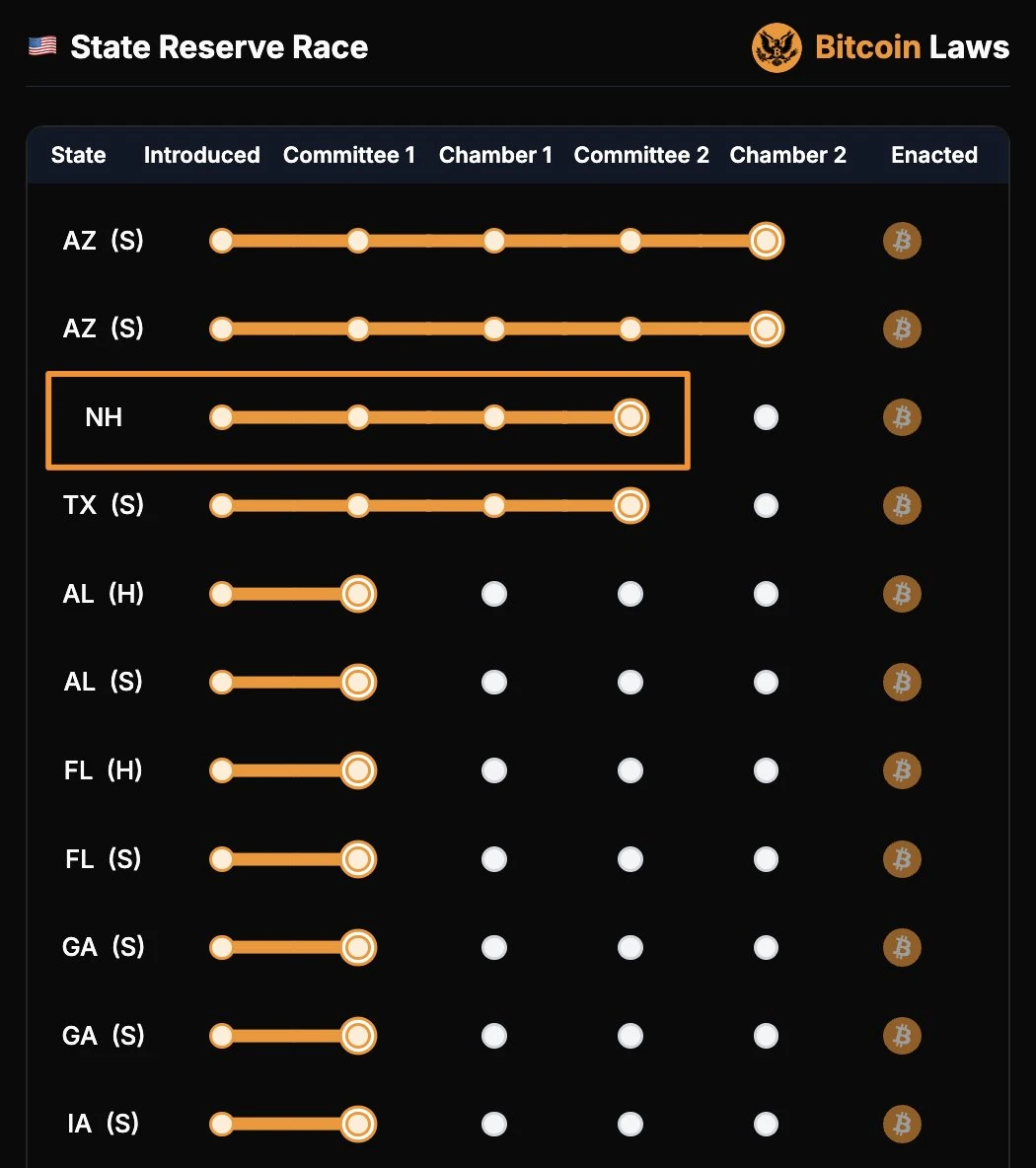Screen dimensions: 1036x1168
Task: Click the State Reserve Race title
Action: [219, 47]
